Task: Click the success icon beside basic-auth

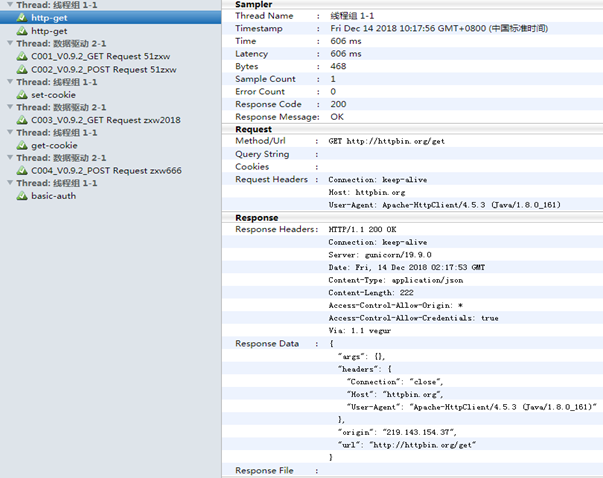Action: click(x=21, y=196)
